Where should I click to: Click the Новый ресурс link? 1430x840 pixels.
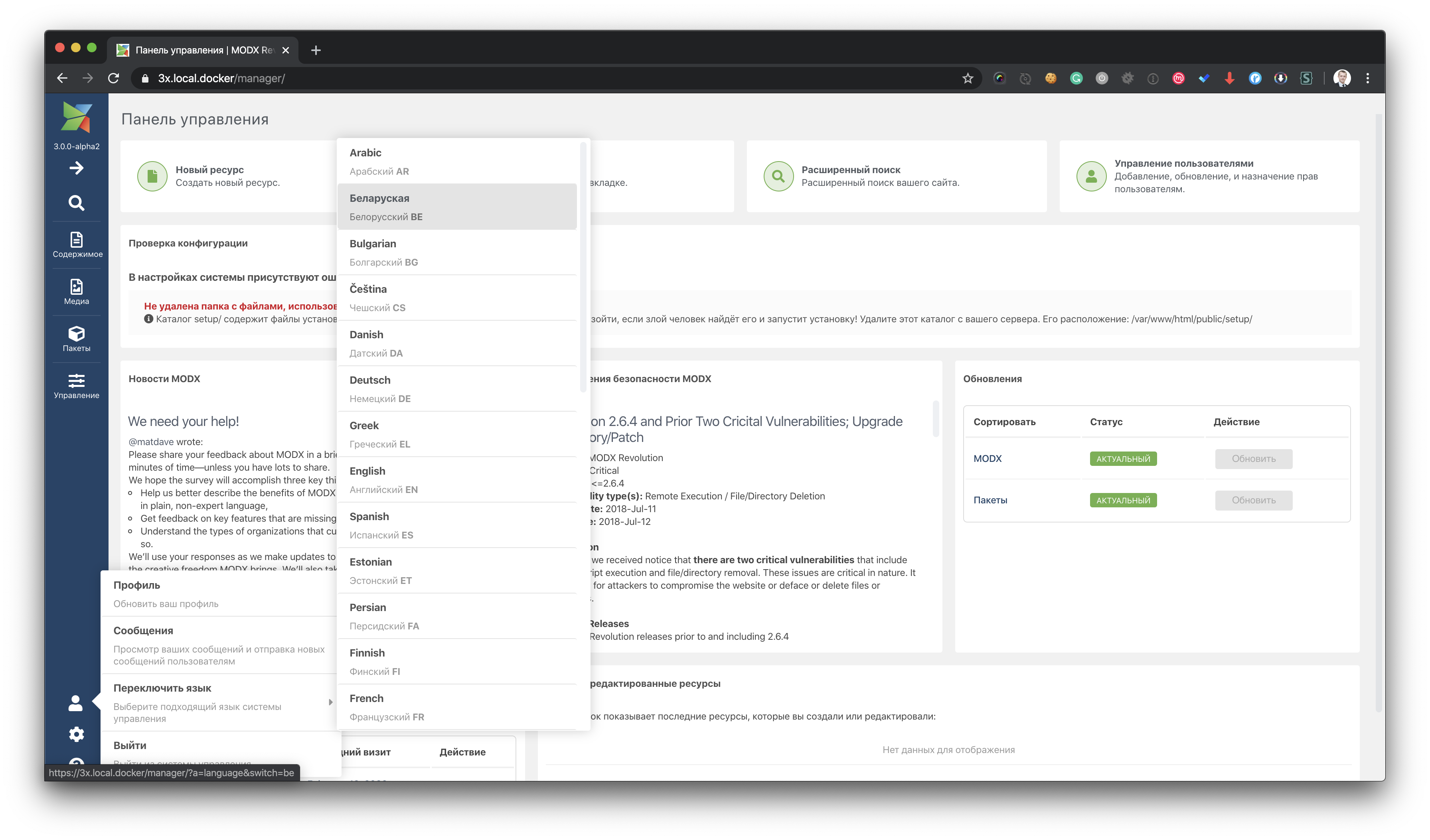(x=209, y=170)
